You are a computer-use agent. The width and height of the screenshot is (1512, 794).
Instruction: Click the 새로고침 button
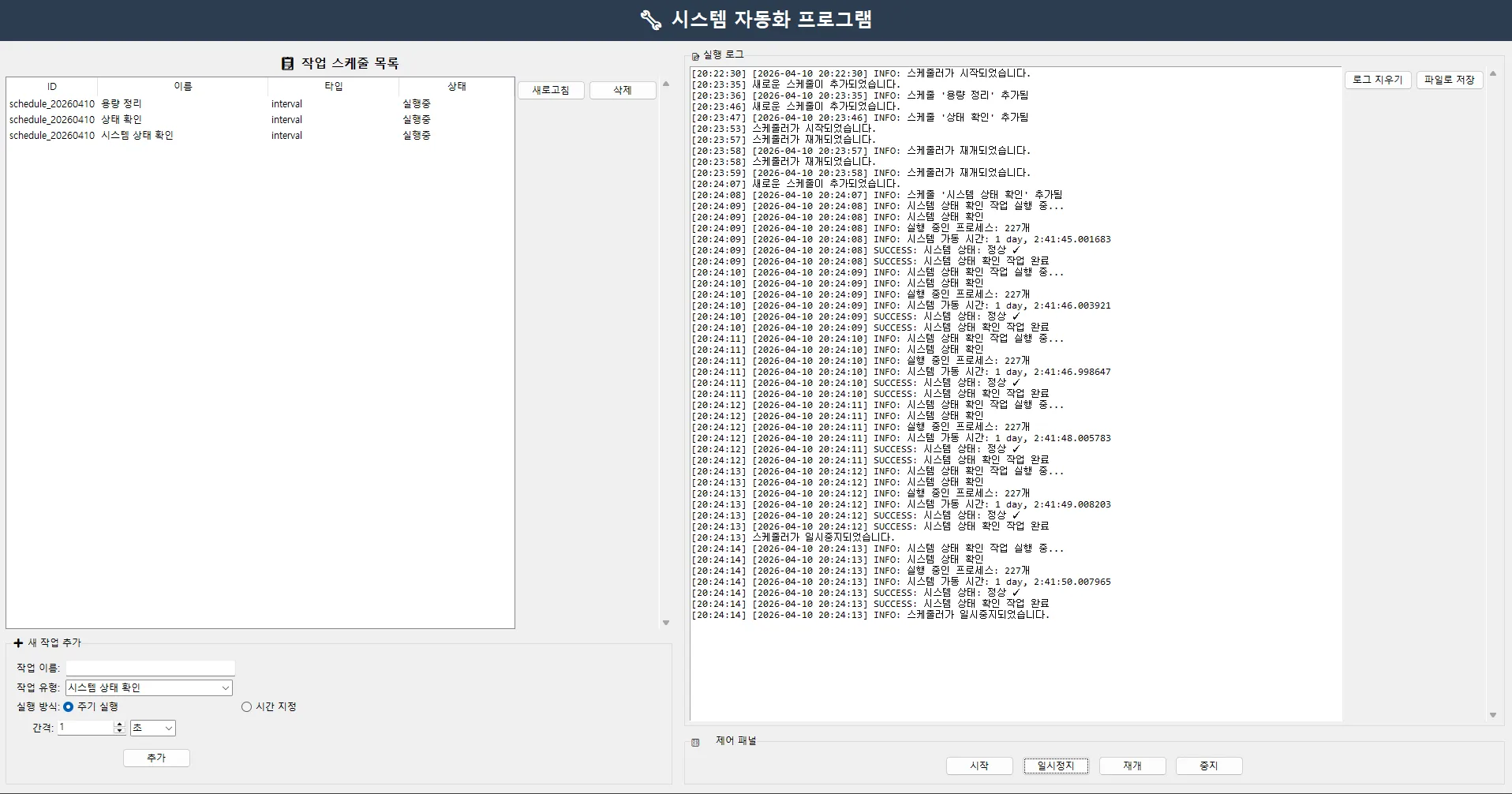click(x=551, y=90)
